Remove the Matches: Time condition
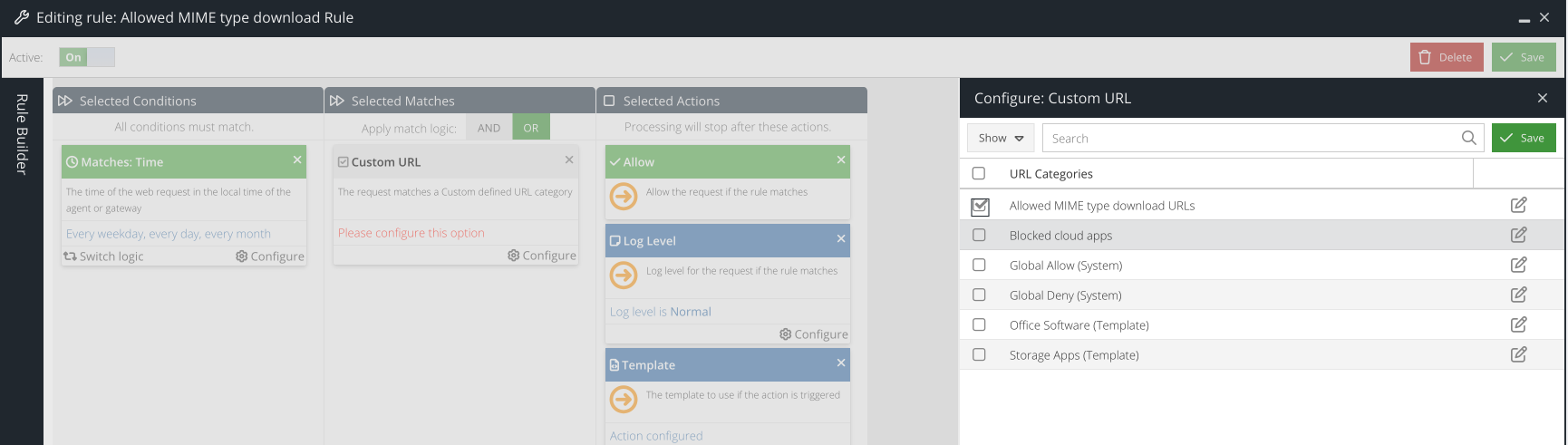This screenshot has width=1568, height=445. (296, 160)
